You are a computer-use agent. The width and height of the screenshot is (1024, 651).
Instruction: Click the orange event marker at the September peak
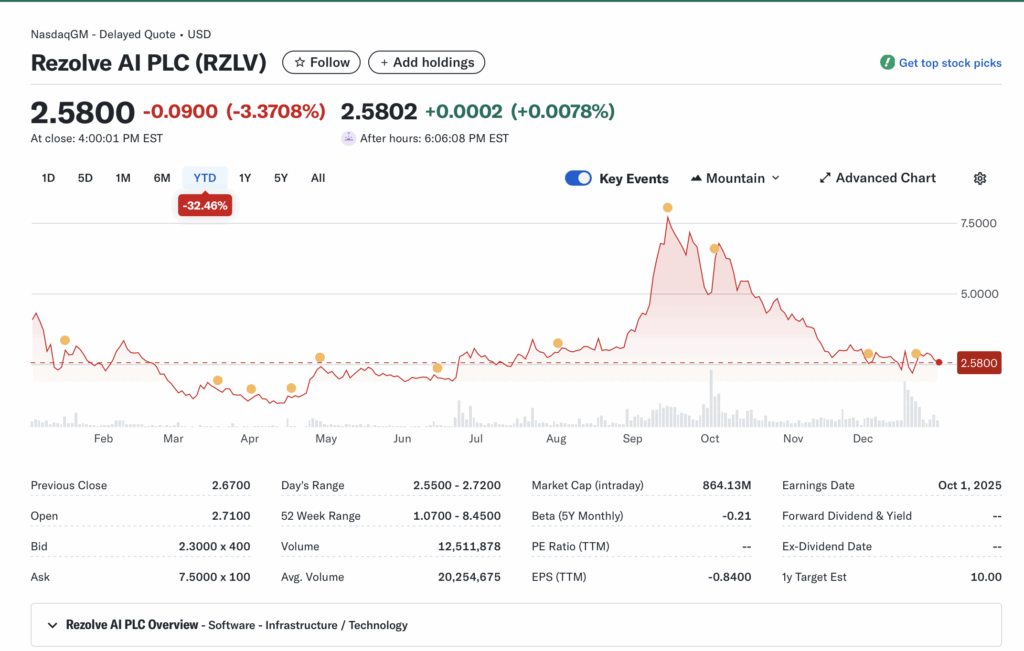pyautogui.click(x=668, y=207)
